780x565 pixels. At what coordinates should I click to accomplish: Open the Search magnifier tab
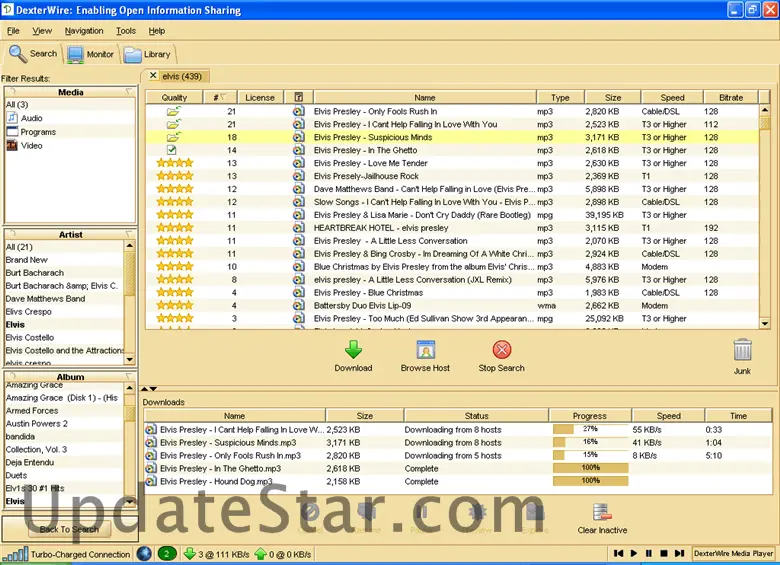[33, 54]
